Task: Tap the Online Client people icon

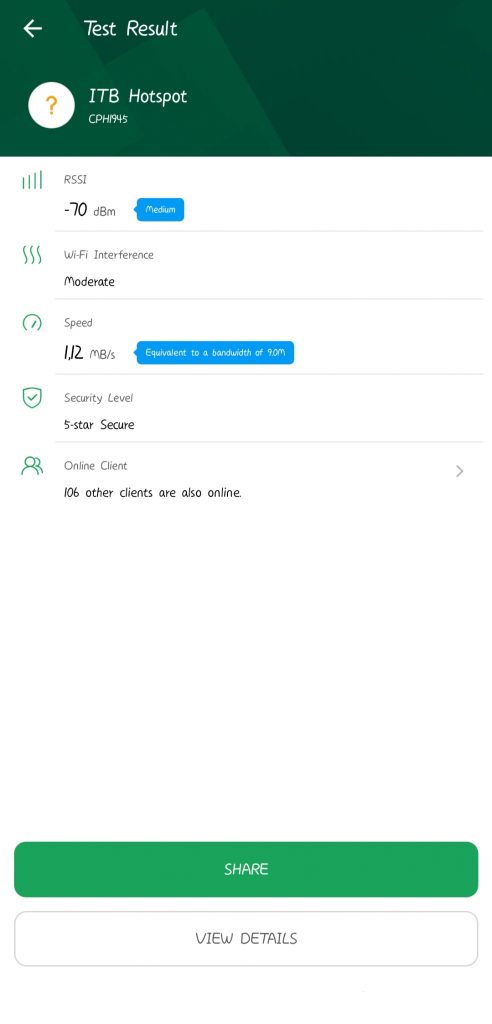Action: tap(32, 466)
